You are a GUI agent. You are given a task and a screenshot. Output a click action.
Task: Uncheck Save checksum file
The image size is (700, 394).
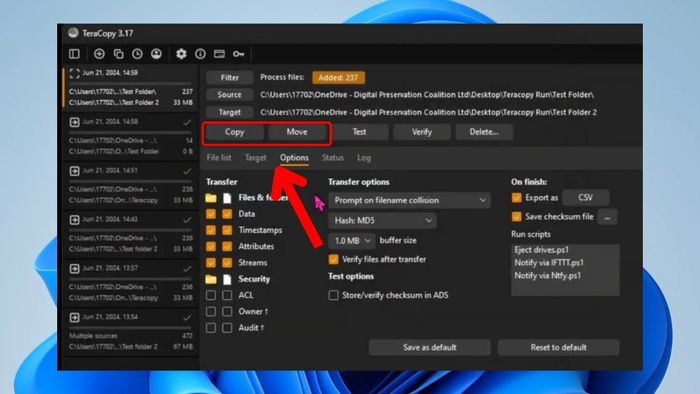coord(517,216)
